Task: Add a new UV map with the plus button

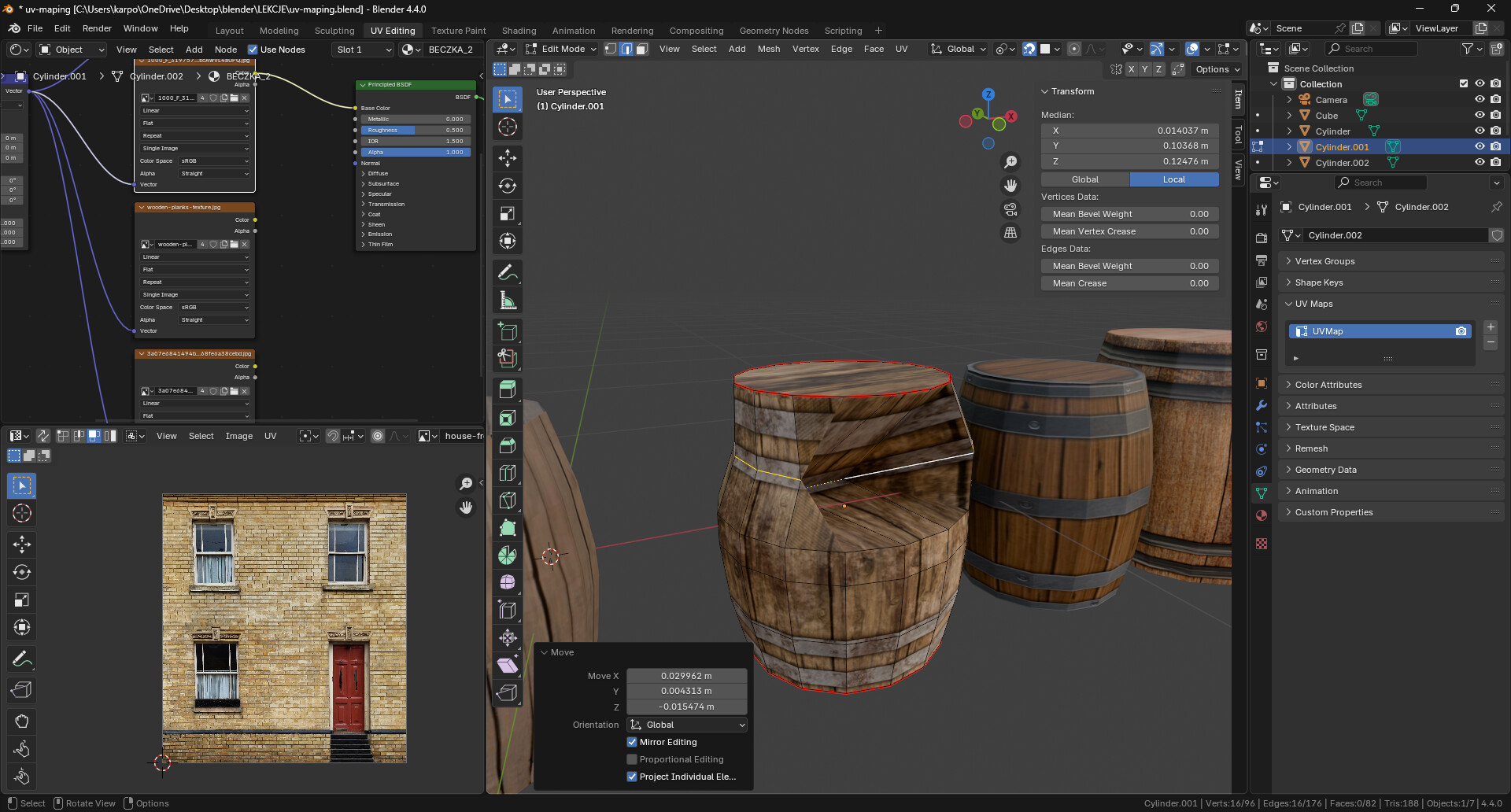Action: point(1490,327)
